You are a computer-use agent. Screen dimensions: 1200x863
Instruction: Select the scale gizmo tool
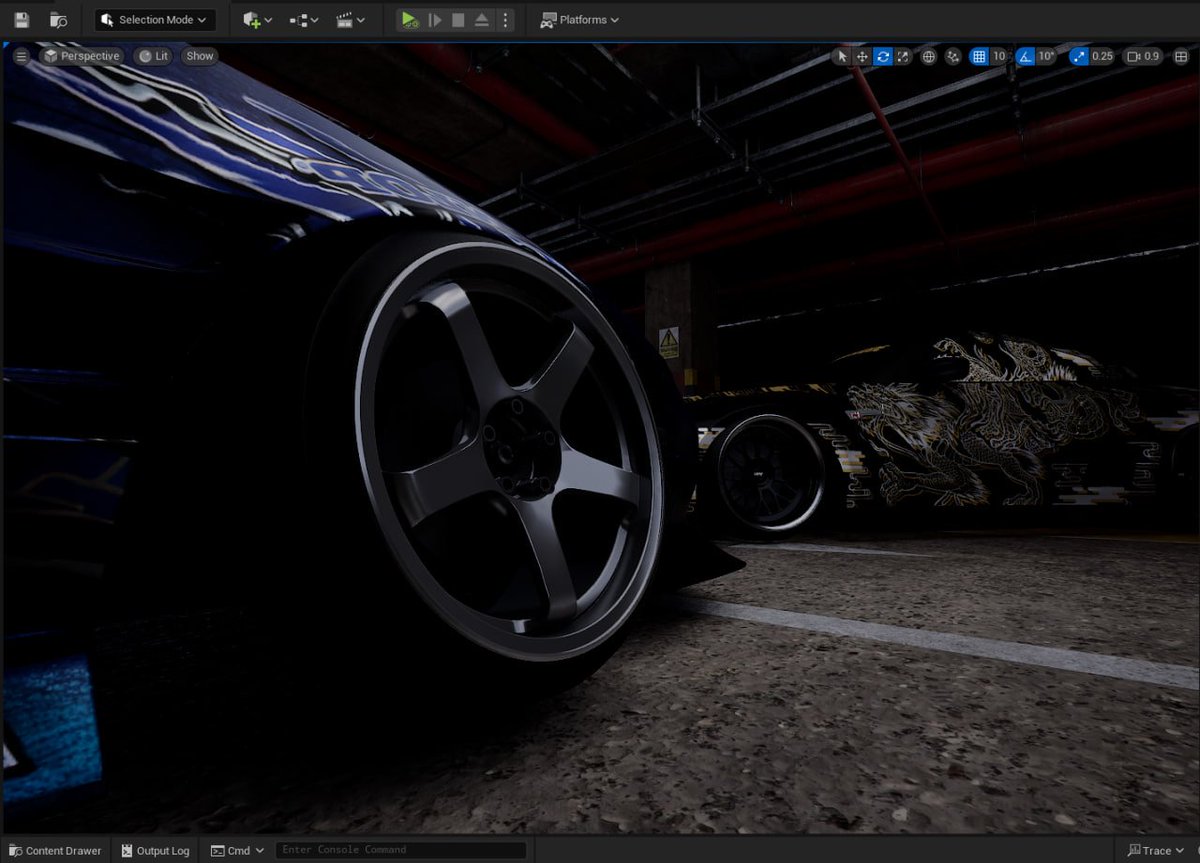[x=903, y=57]
